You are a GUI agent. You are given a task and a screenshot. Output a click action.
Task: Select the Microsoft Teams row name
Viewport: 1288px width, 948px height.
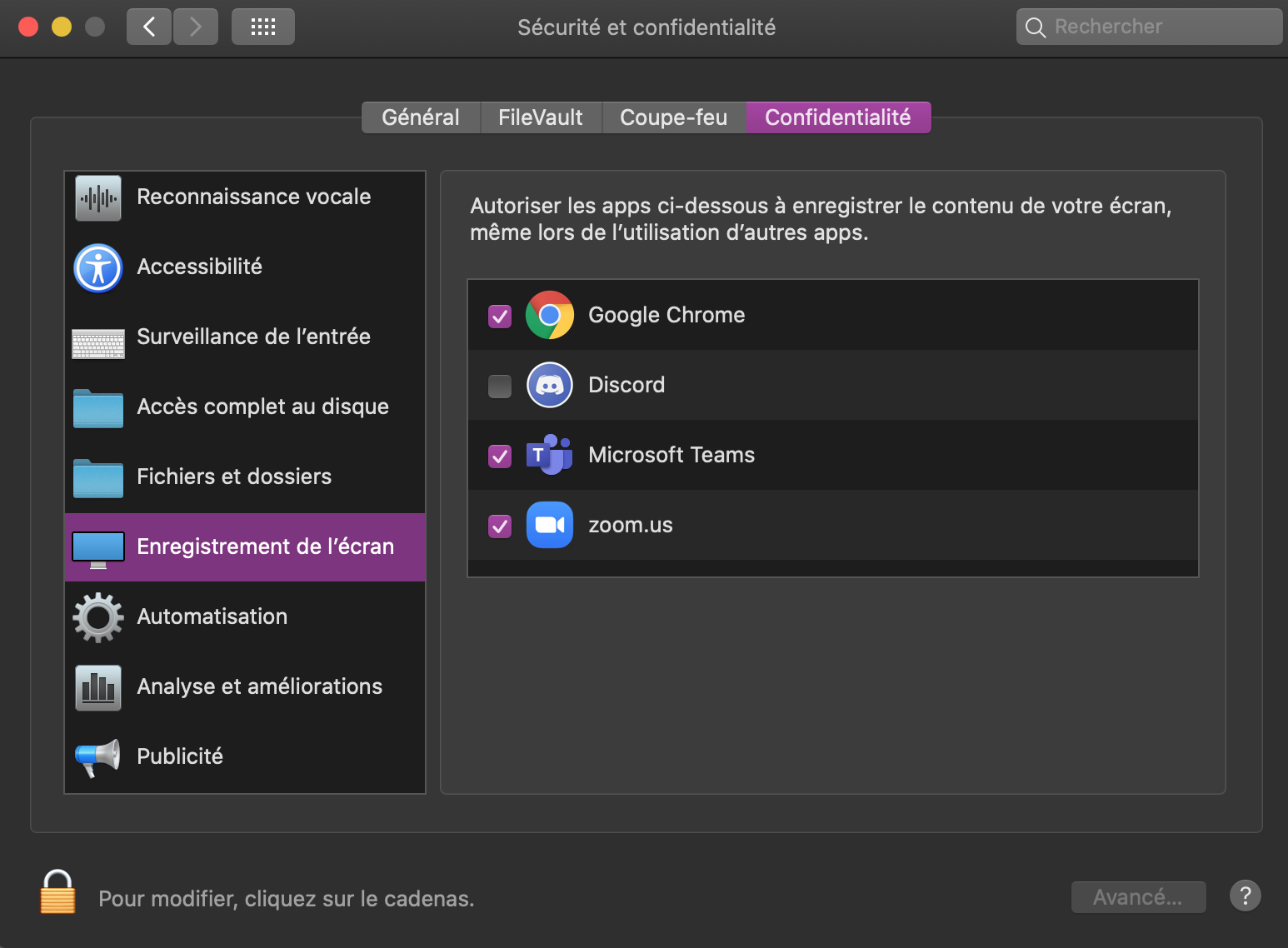click(x=671, y=455)
